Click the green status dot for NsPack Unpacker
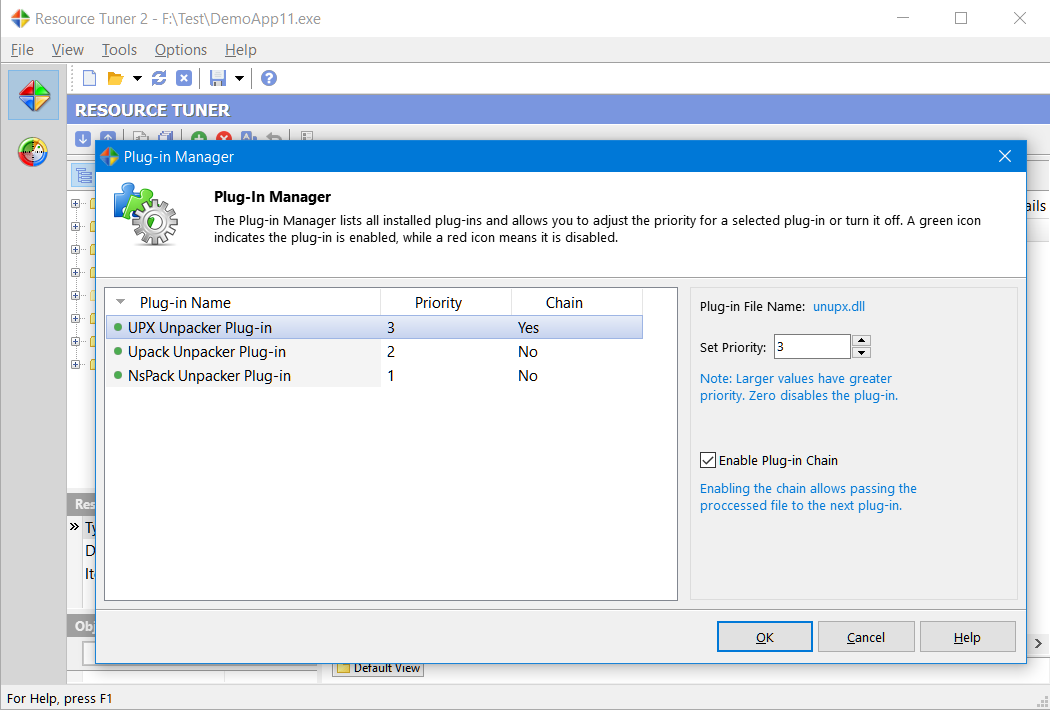This screenshot has height=710, width=1050. pos(118,376)
